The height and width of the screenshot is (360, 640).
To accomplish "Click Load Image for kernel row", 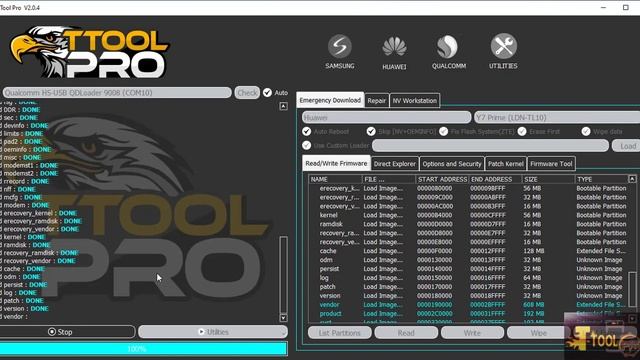I will tap(383, 215).
